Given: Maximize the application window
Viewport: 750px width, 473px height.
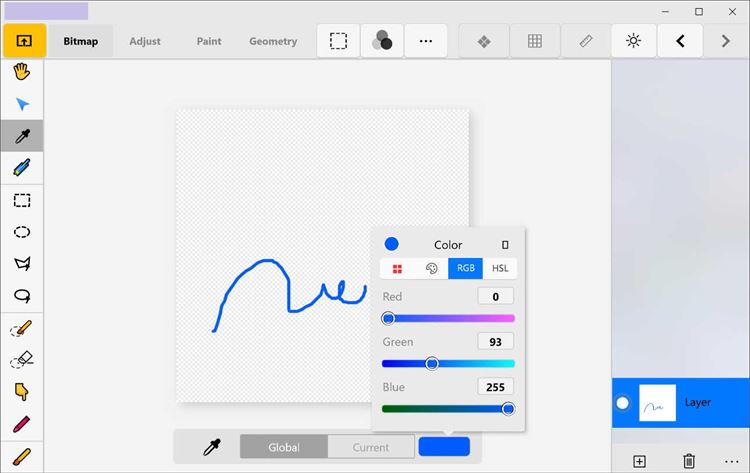Looking at the screenshot, I should (699, 12).
